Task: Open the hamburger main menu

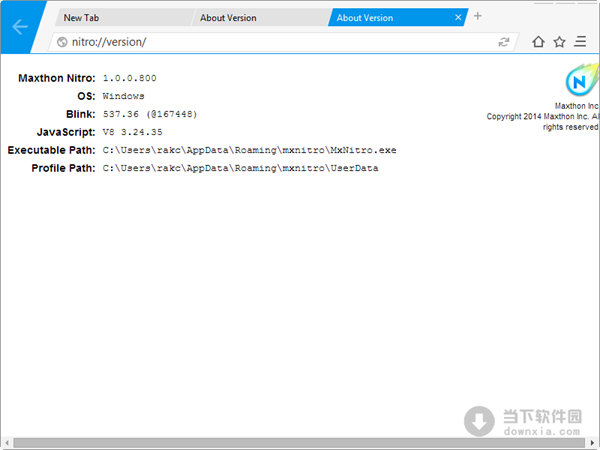Action: coord(580,41)
